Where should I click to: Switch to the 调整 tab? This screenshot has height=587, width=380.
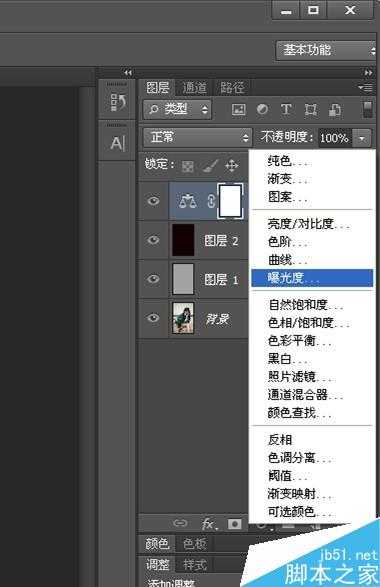(158, 565)
